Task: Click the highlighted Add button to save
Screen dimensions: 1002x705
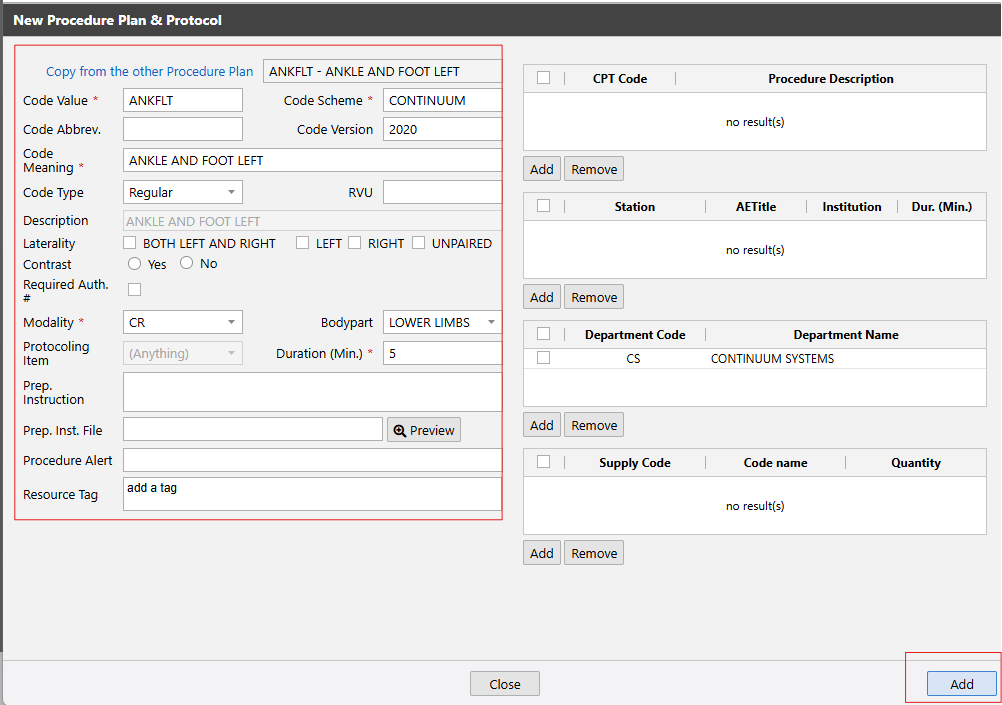Action: (x=961, y=684)
